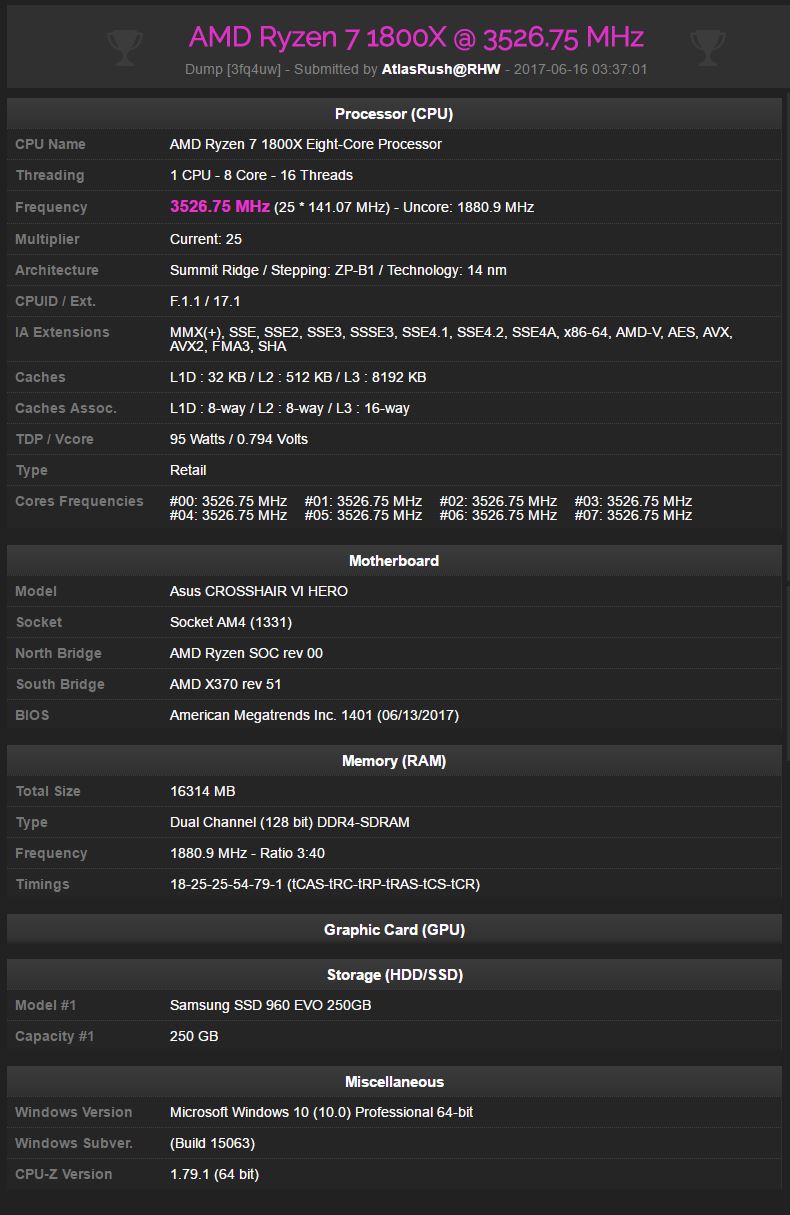This screenshot has width=790, height=1215.
Task: Click the pink 3526.75 MHz frequency value
Action: coord(220,207)
